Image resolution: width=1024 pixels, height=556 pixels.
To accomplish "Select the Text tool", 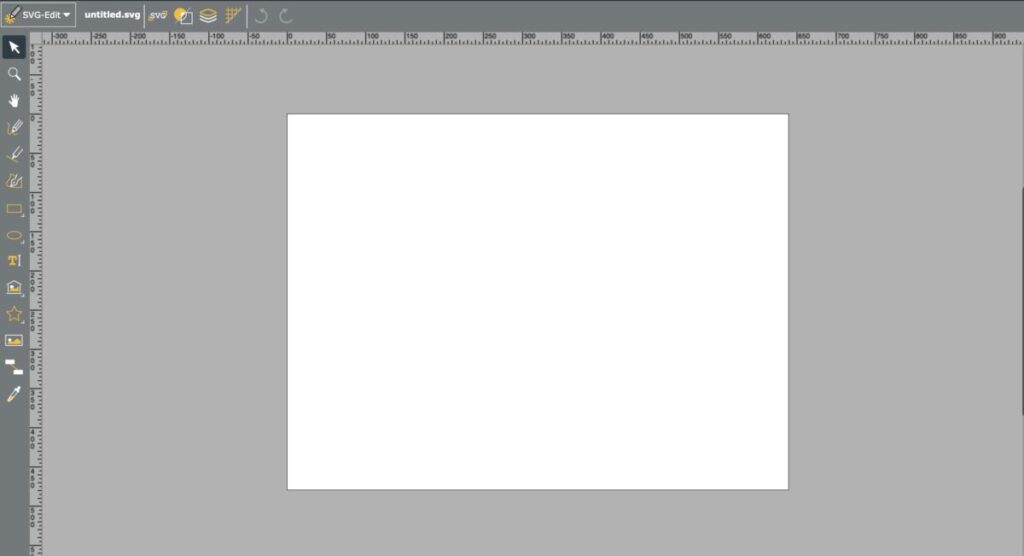I will [14, 260].
